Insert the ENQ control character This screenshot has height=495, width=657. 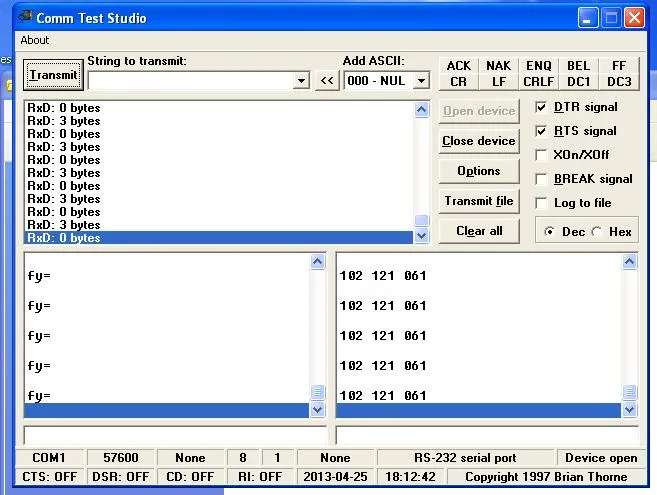(x=538, y=66)
